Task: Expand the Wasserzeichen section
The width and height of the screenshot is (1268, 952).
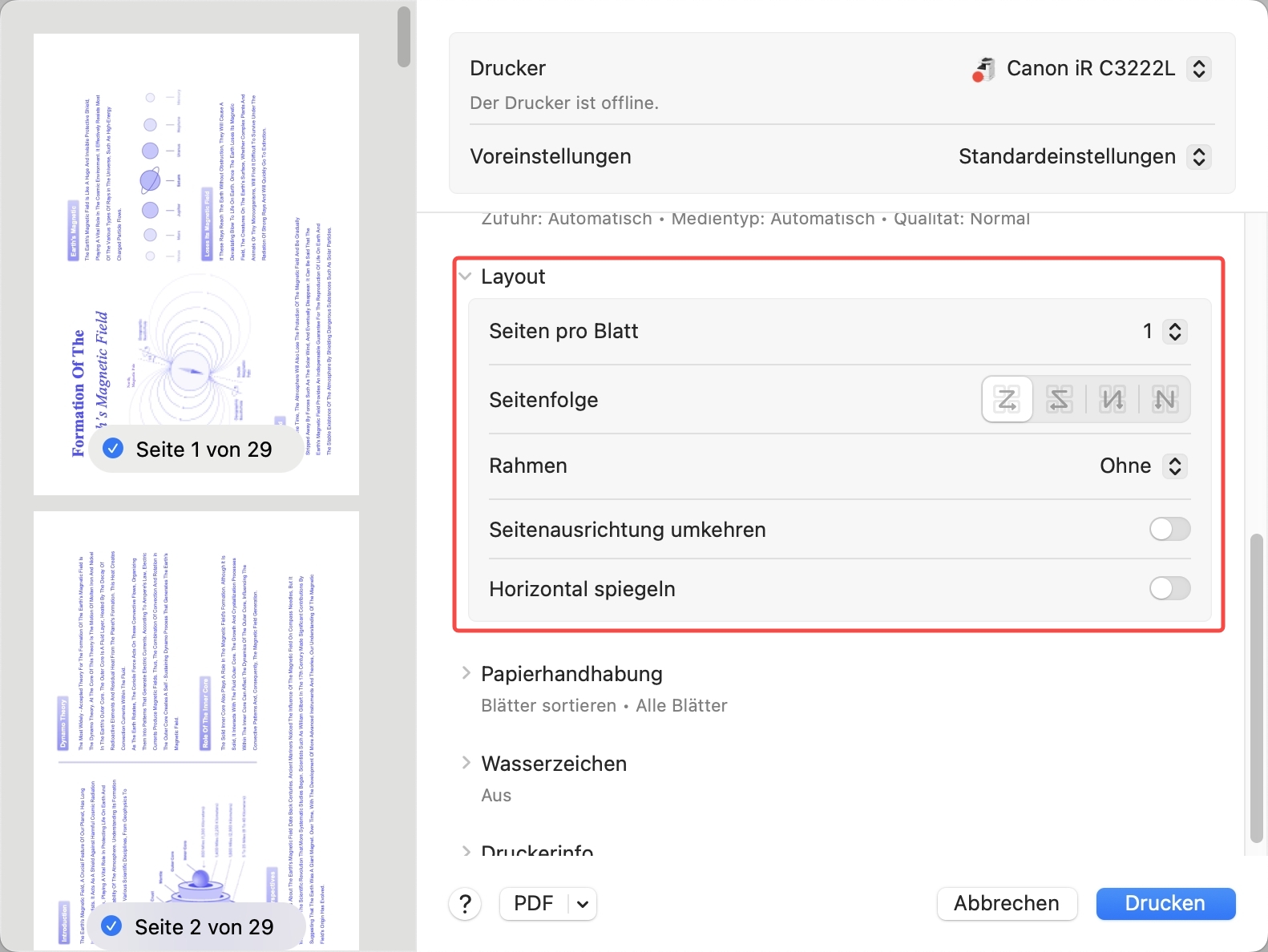Action: [466, 763]
